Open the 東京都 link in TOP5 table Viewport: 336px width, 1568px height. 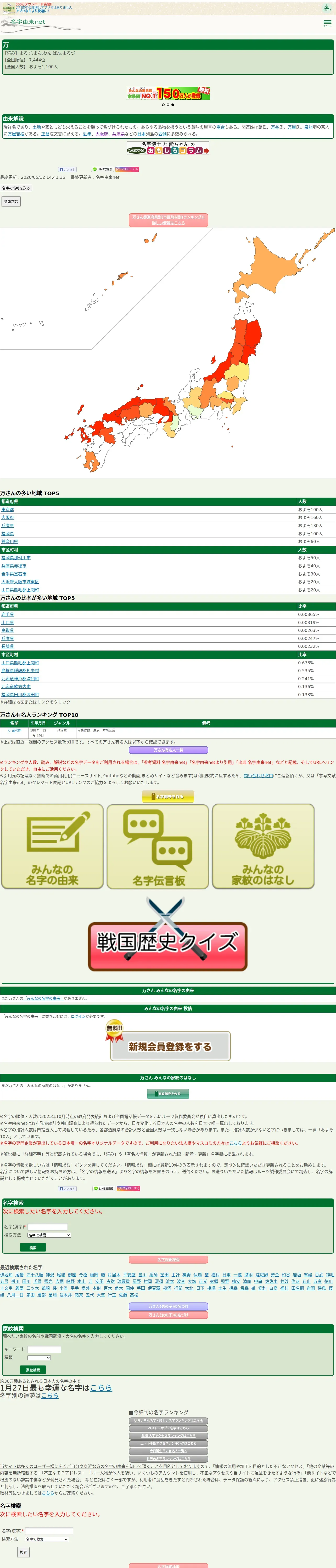click(7, 510)
